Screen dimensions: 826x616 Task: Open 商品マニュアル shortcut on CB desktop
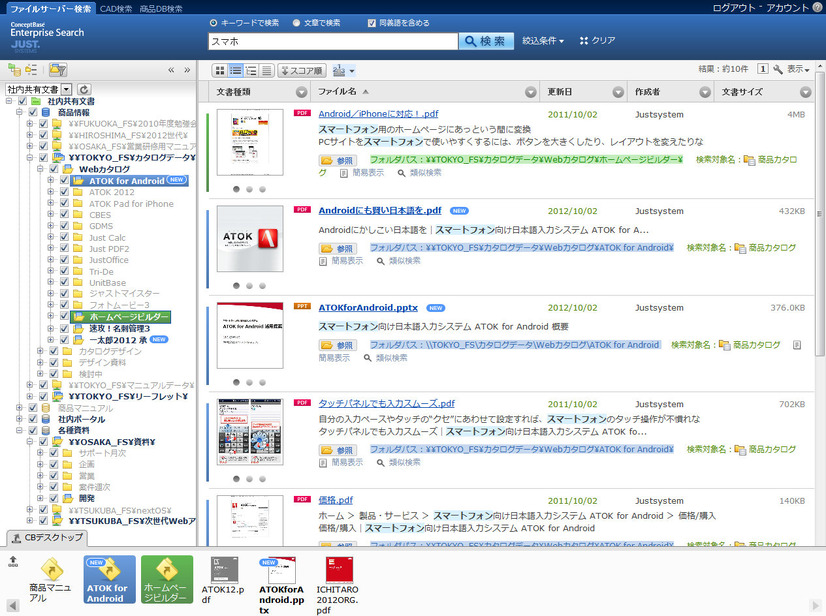pyautogui.click(x=51, y=580)
